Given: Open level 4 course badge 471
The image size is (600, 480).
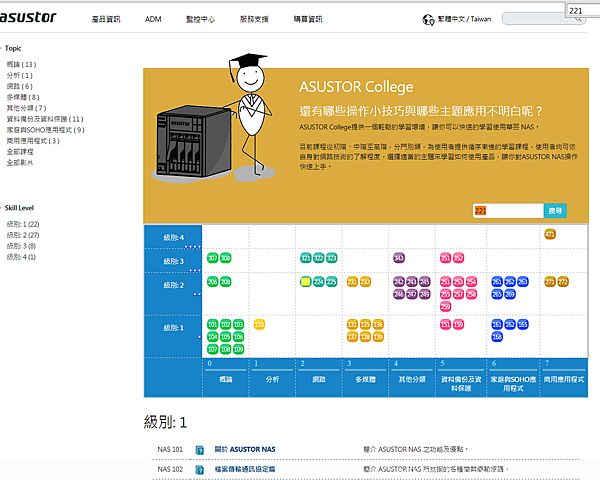Looking at the screenshot, I should [x=550, y=234].
